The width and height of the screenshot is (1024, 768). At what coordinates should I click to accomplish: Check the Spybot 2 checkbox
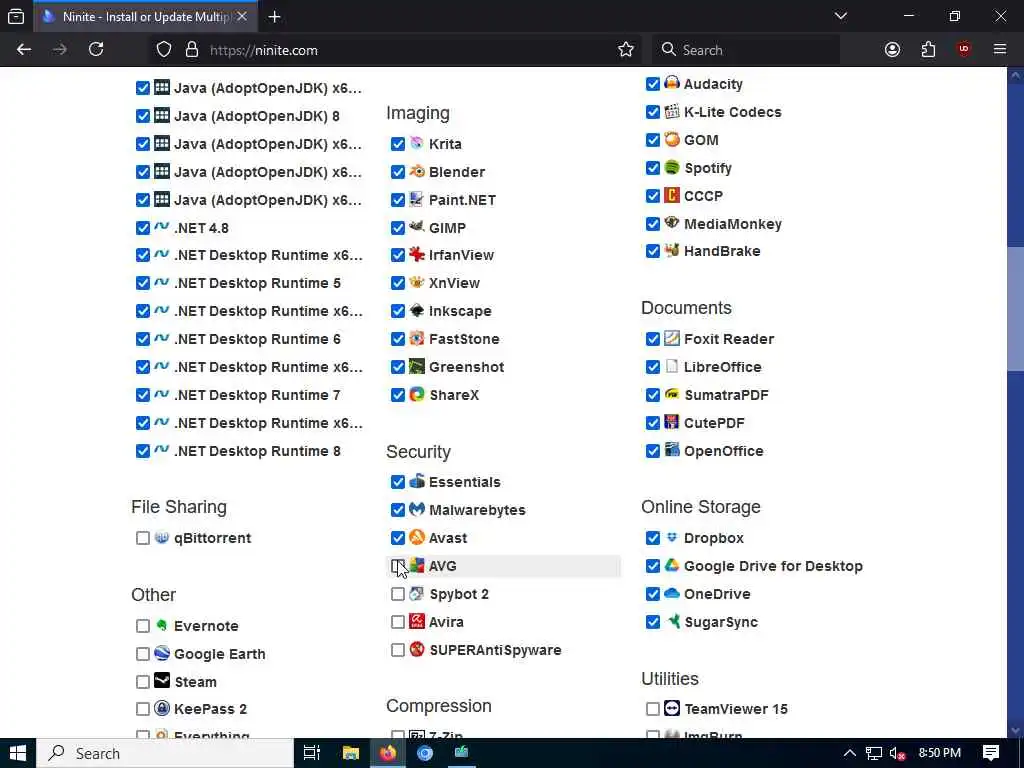[x=398, y=594]
